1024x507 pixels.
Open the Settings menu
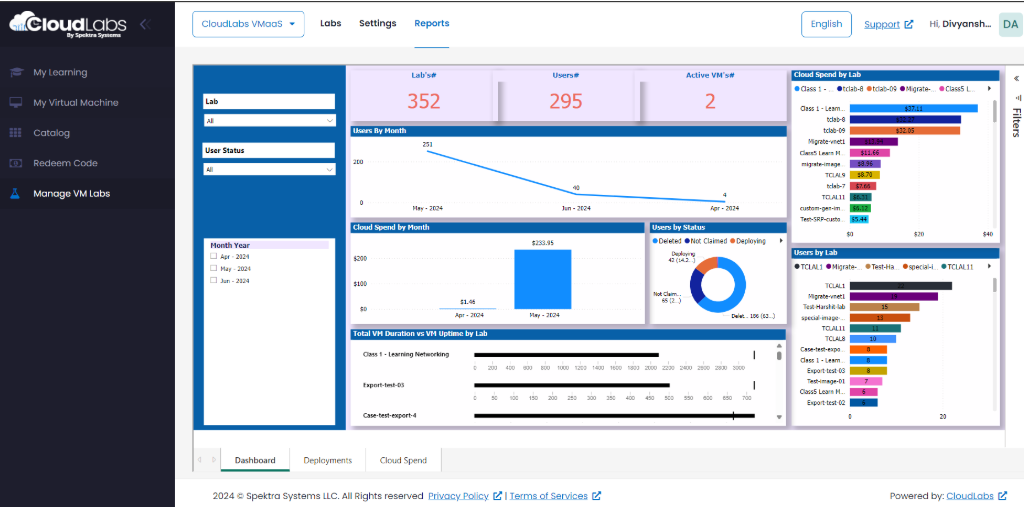pyautogui.click(x=377, y=24)
